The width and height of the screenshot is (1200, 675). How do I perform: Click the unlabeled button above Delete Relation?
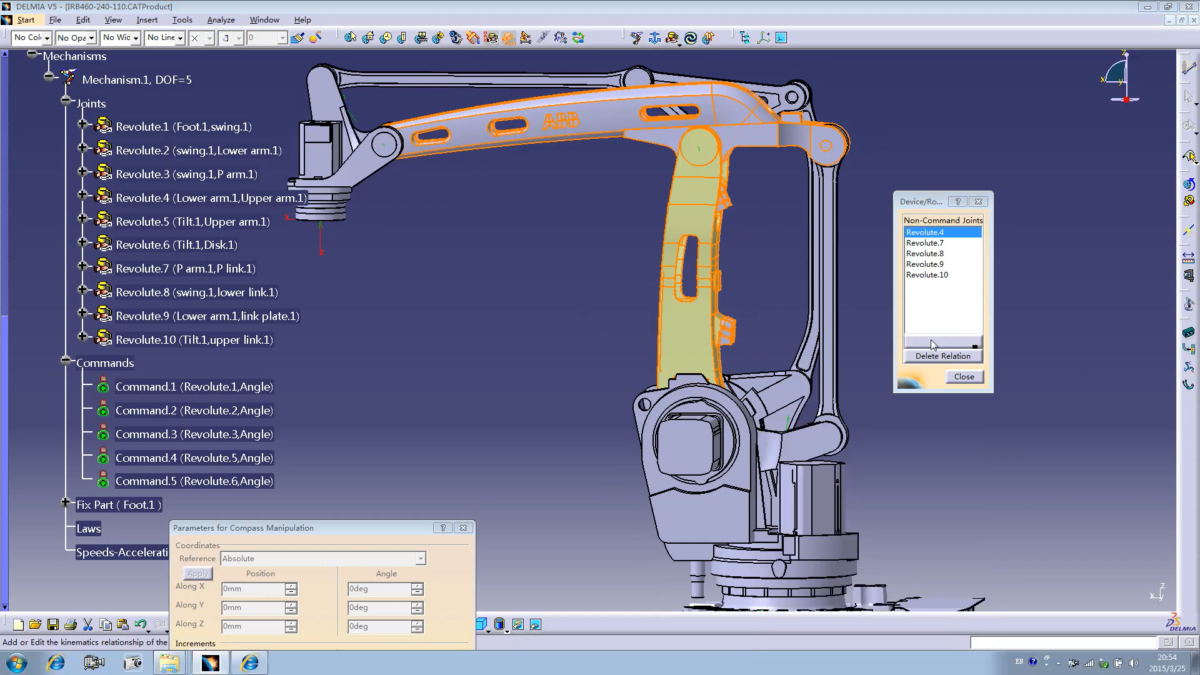coord(942,342)
